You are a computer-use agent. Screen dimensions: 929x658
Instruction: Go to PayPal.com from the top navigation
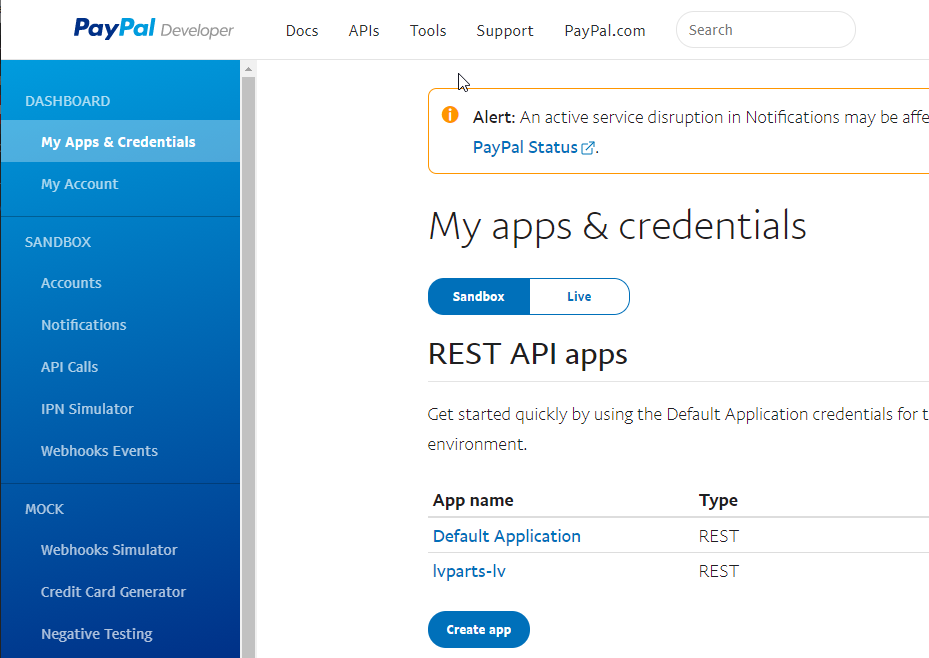605,31
